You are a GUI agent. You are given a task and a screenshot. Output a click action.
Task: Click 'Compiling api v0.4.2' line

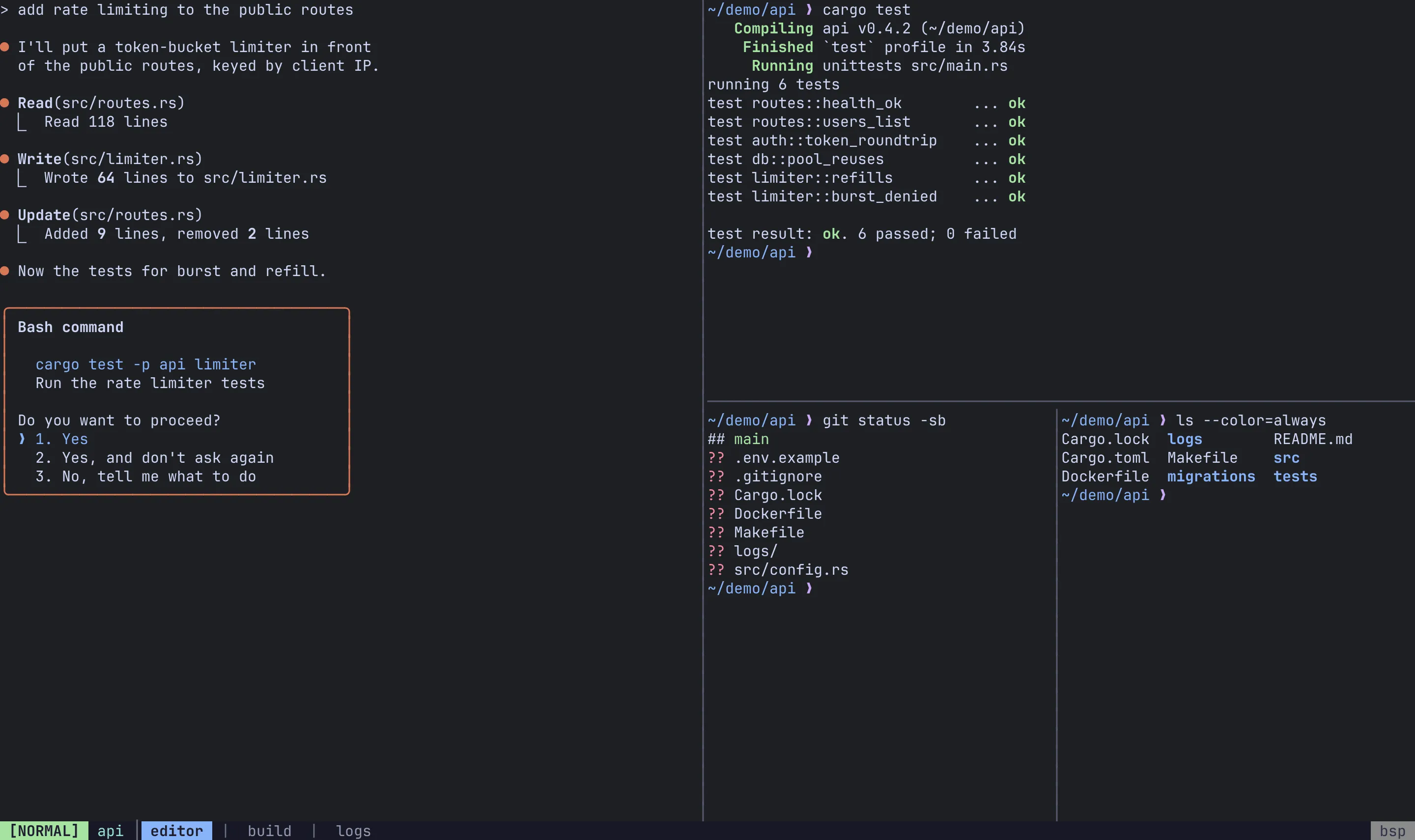(x=879, y=28)
